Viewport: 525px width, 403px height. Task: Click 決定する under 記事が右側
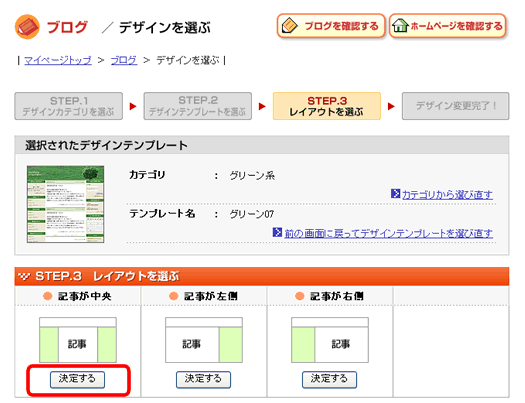[329, 380]
